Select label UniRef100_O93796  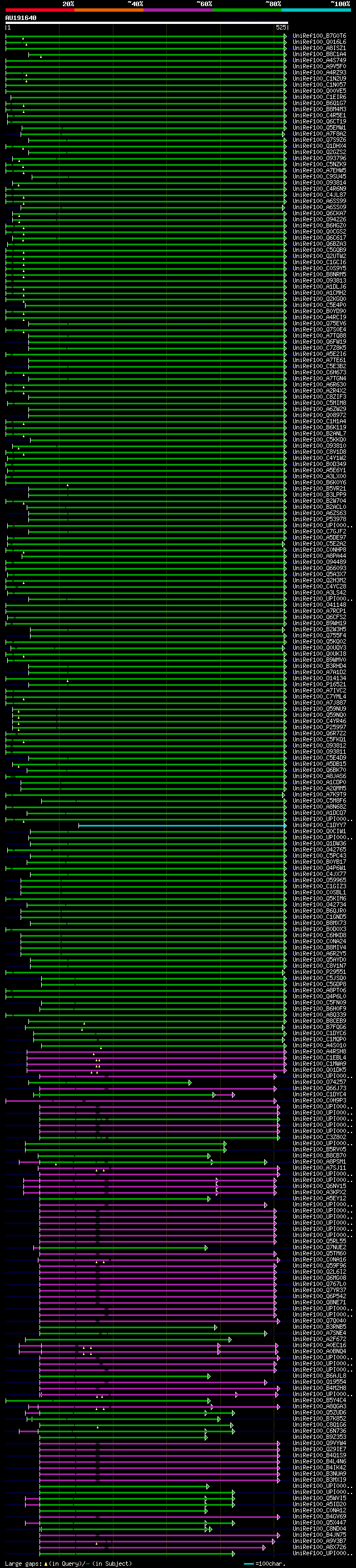click(319, 159)
